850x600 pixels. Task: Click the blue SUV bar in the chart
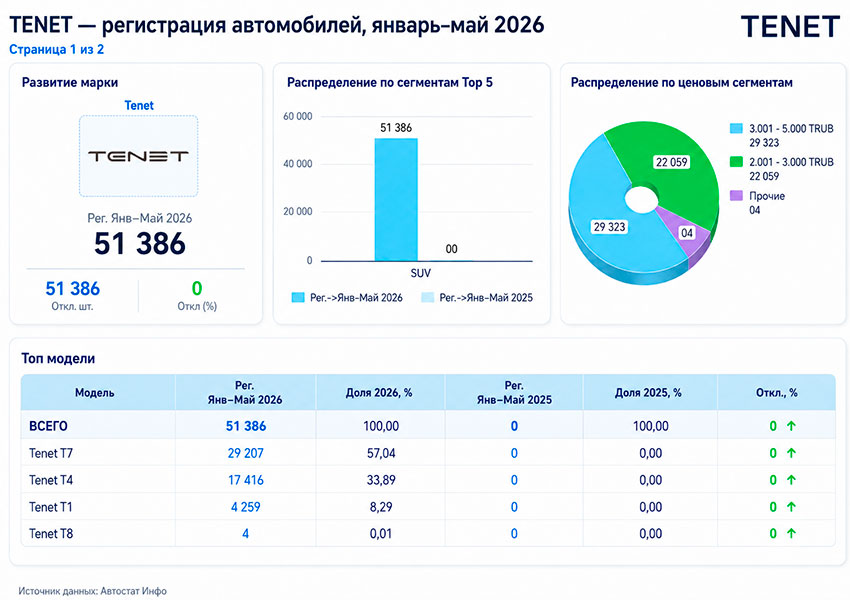396,199
